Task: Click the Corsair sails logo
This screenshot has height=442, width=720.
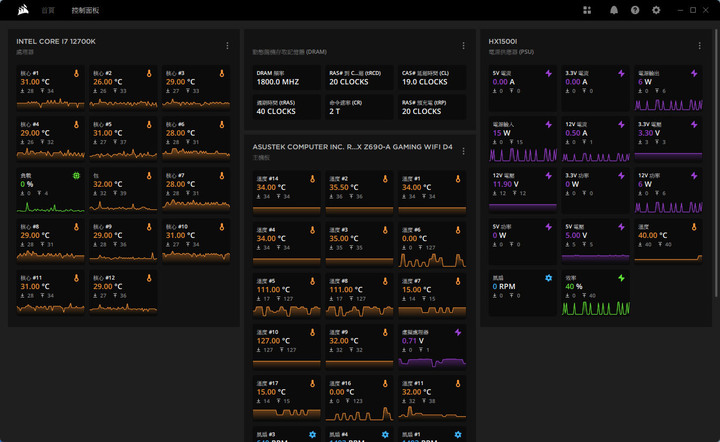Action: [x=23, y=10]
